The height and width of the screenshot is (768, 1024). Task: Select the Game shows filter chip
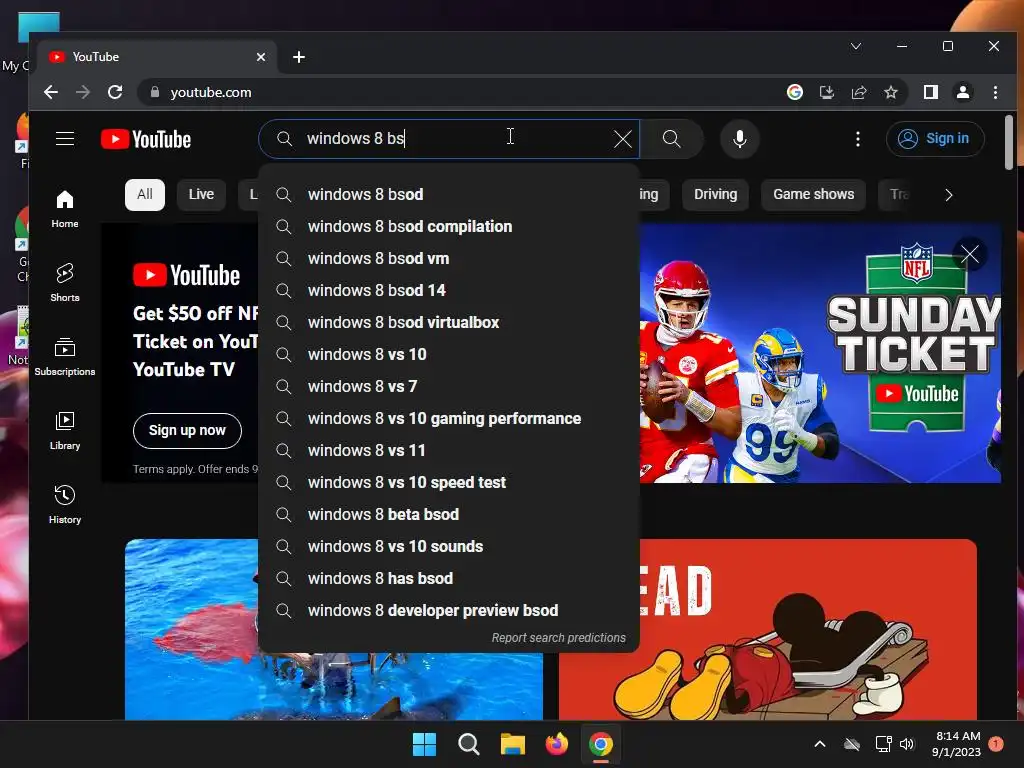(x=813, y=195)
